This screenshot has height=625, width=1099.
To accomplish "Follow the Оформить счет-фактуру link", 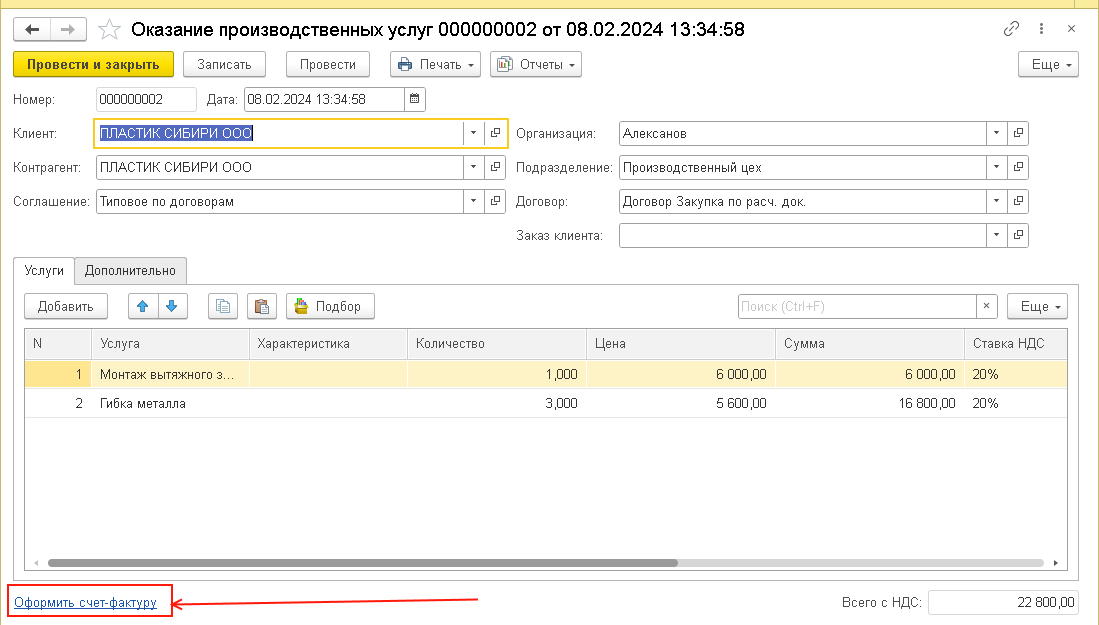I will point(85,603).
